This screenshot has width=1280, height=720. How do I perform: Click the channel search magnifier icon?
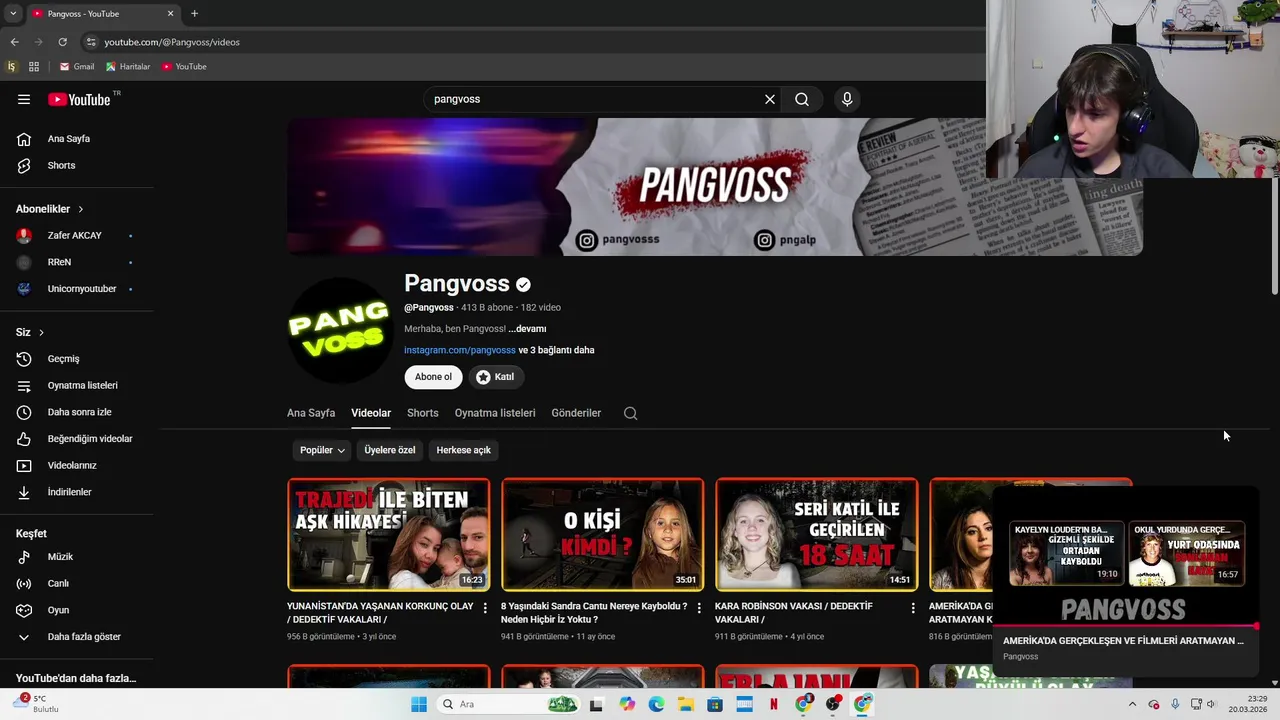click(630, 413)
